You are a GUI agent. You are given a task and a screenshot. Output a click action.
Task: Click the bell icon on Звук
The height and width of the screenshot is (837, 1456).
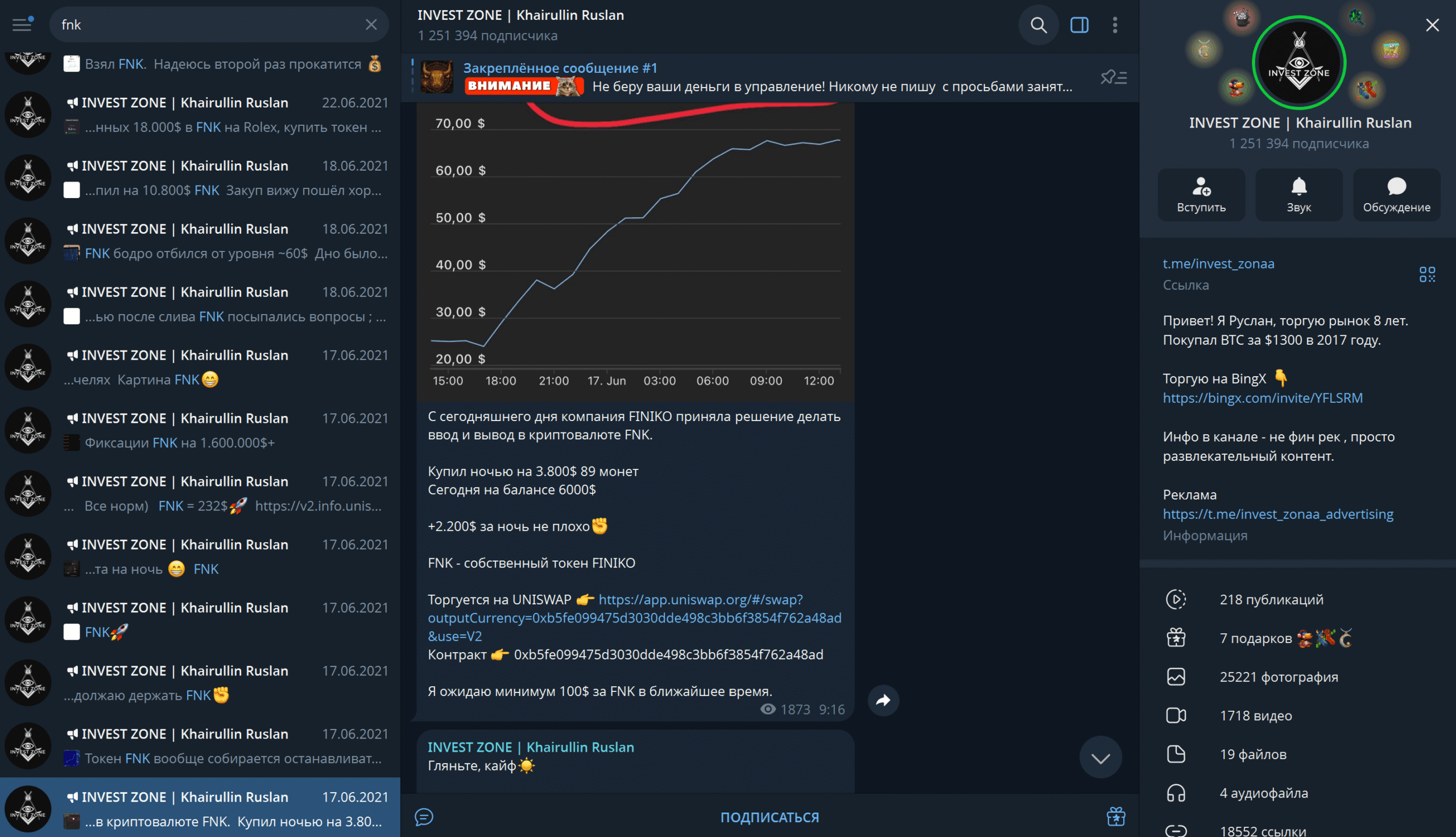pyautogui.click(x=1298, y=186)
